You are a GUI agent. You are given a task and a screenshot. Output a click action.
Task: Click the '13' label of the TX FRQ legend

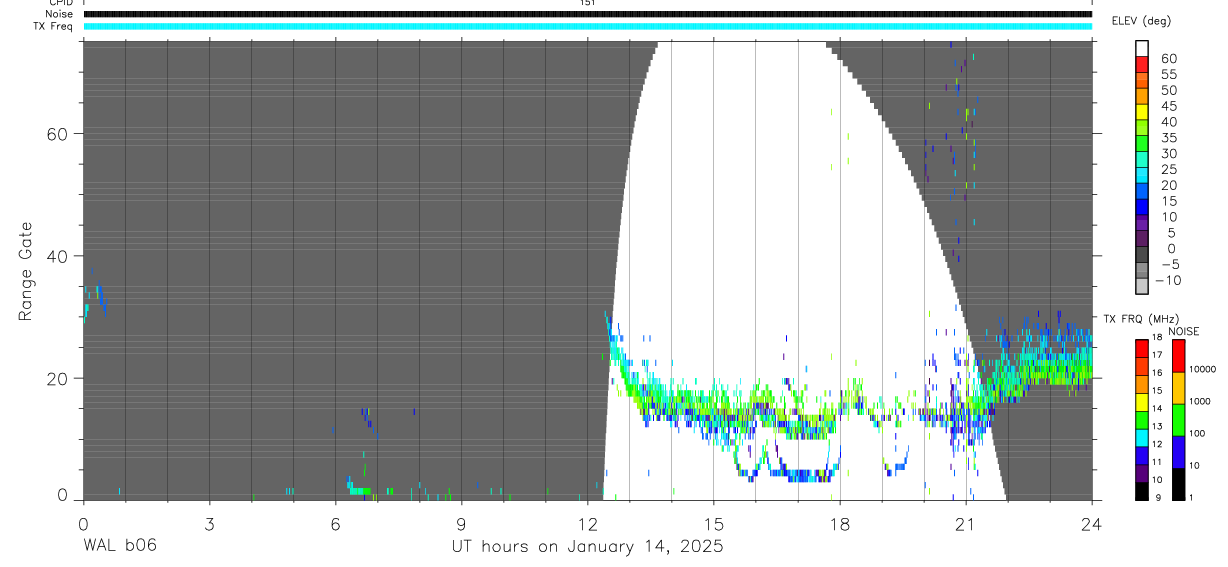(x=1157, y=426)
